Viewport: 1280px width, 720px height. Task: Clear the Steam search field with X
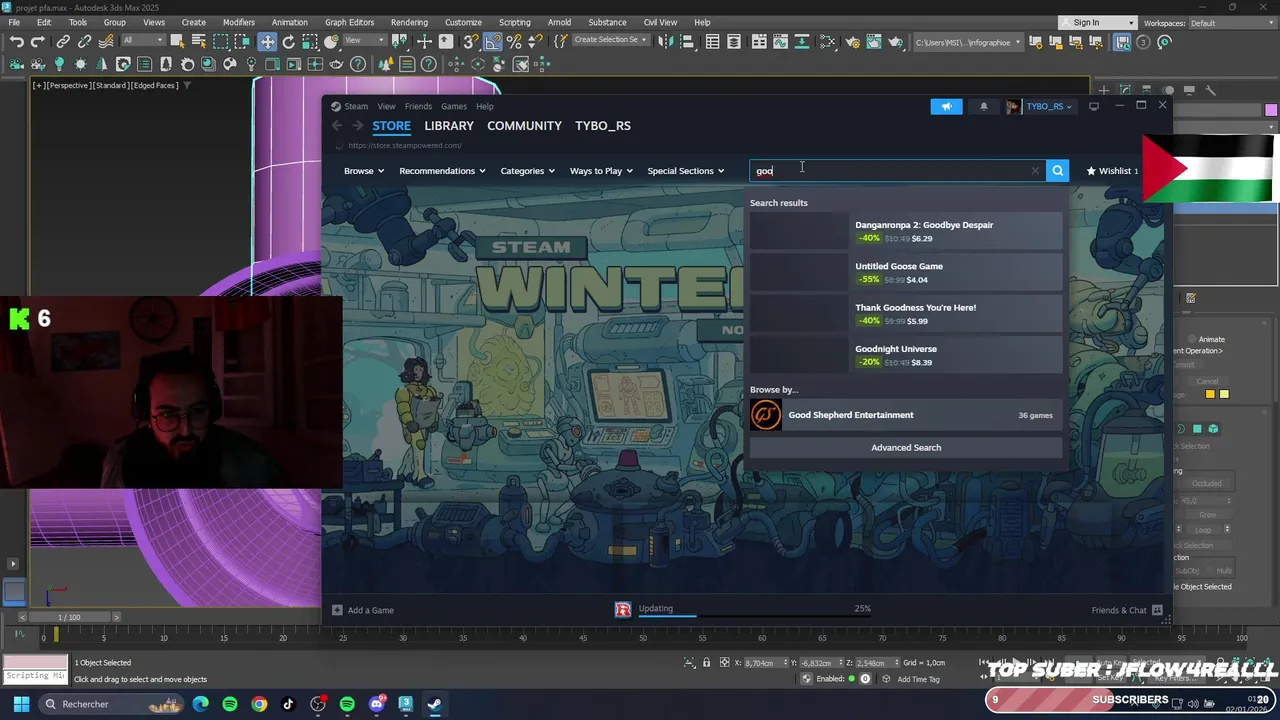(x=1035, y=171)
